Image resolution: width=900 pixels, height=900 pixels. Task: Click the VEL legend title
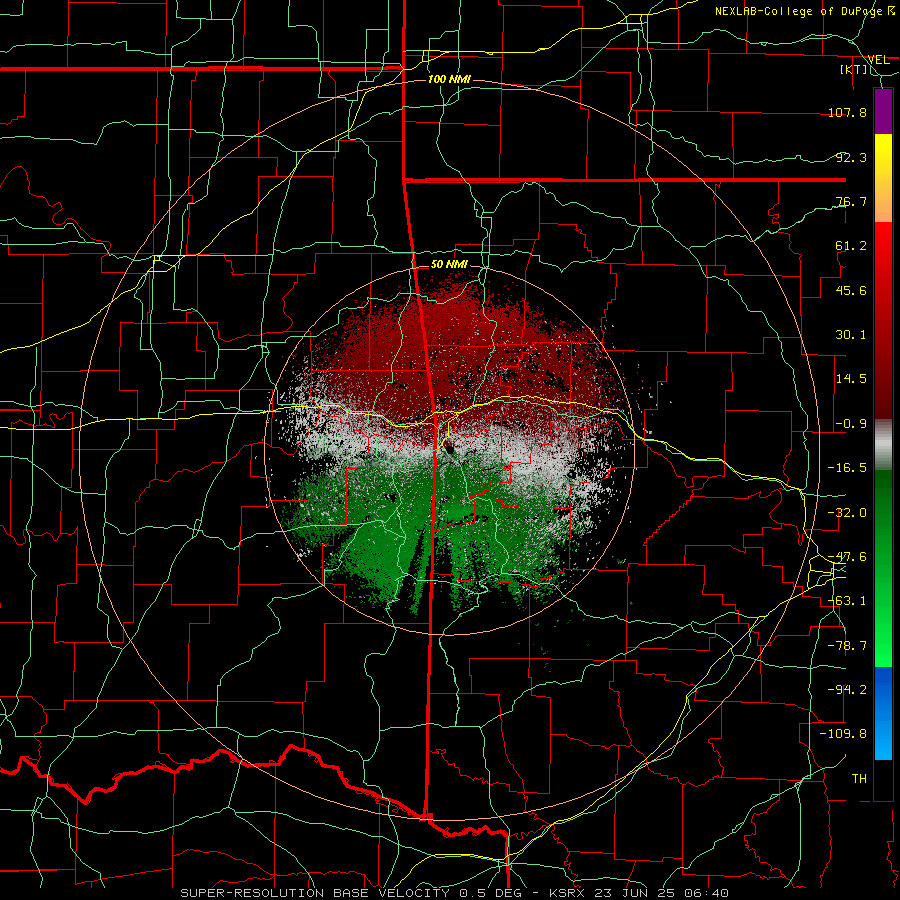[878, 59]
